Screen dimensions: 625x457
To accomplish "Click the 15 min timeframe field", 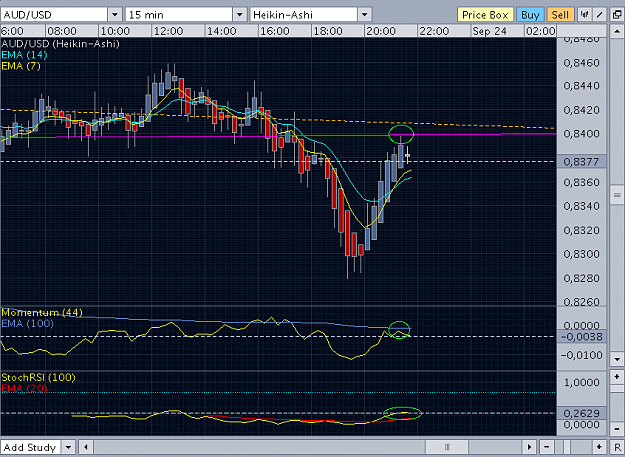I will (179, 15).
